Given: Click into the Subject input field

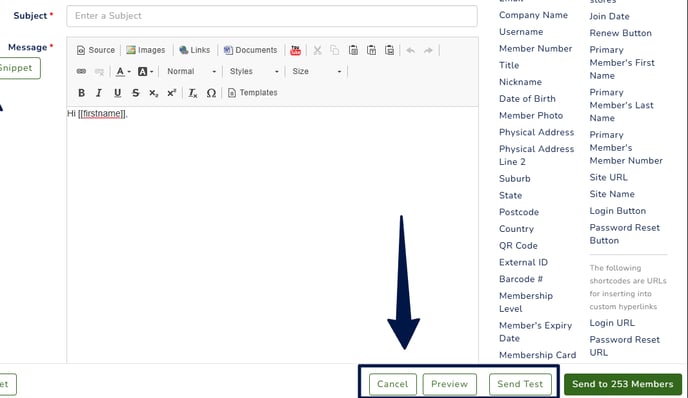Looking at the screenshot, I should [272, 16].
